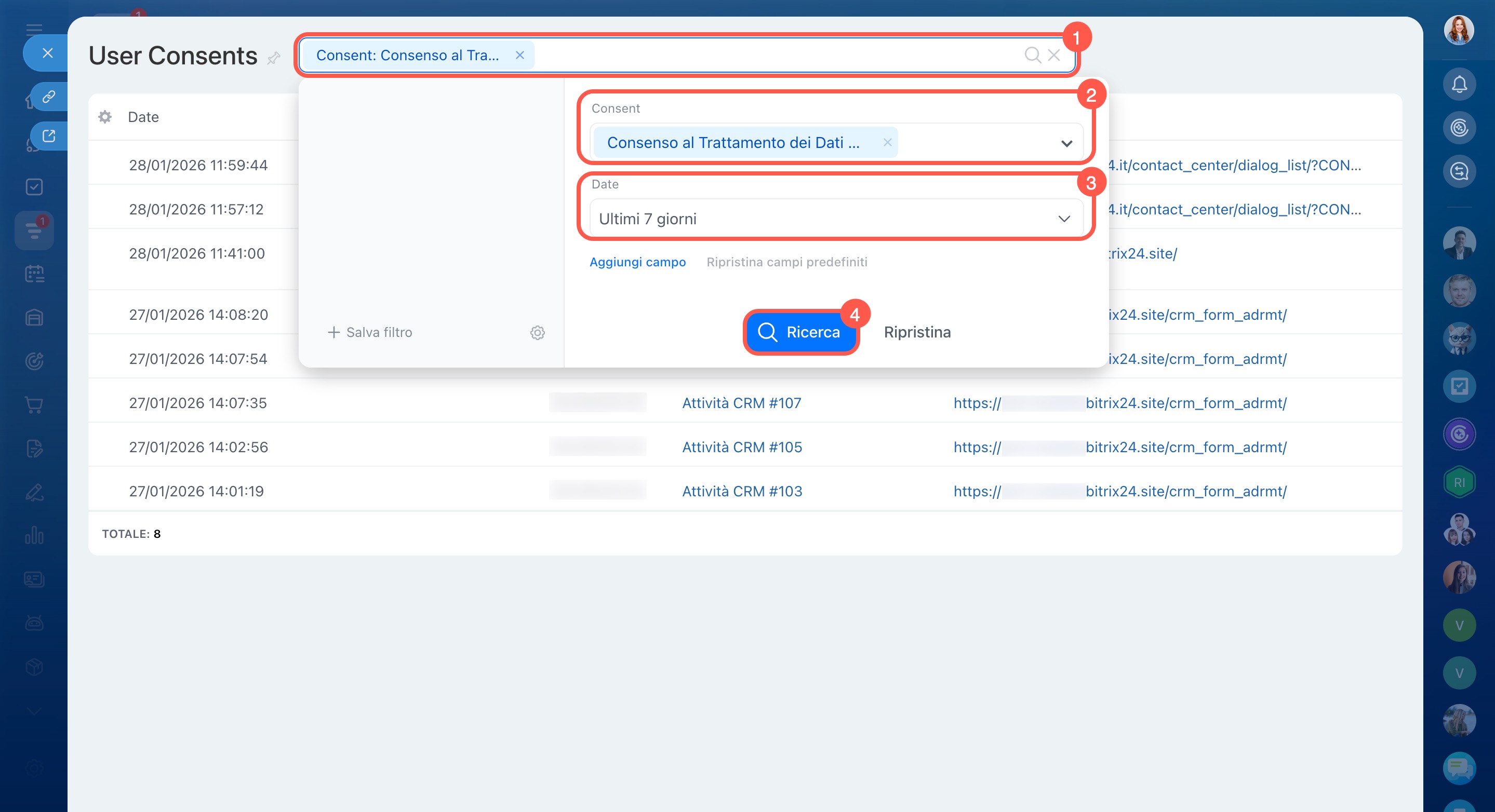Open the filter settings gear icon

point(538,332)
